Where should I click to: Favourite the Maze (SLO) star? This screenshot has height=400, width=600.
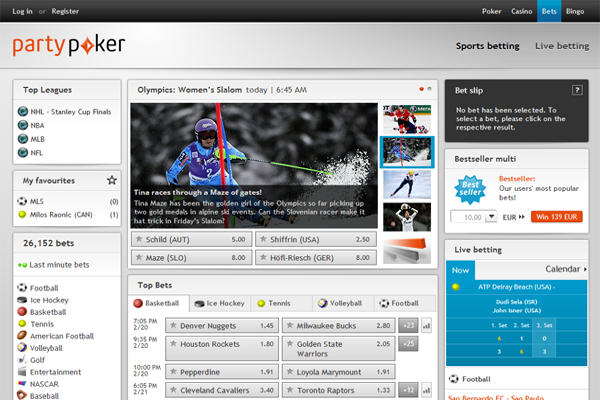click(139, 257)
